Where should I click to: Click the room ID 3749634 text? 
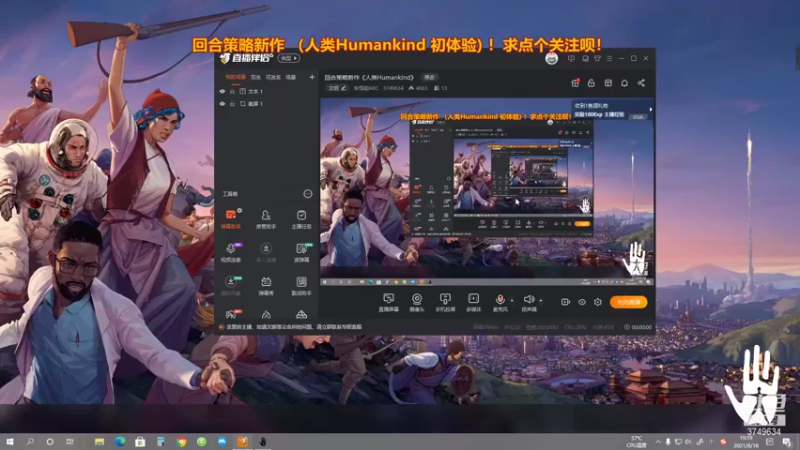pos(393,88)
